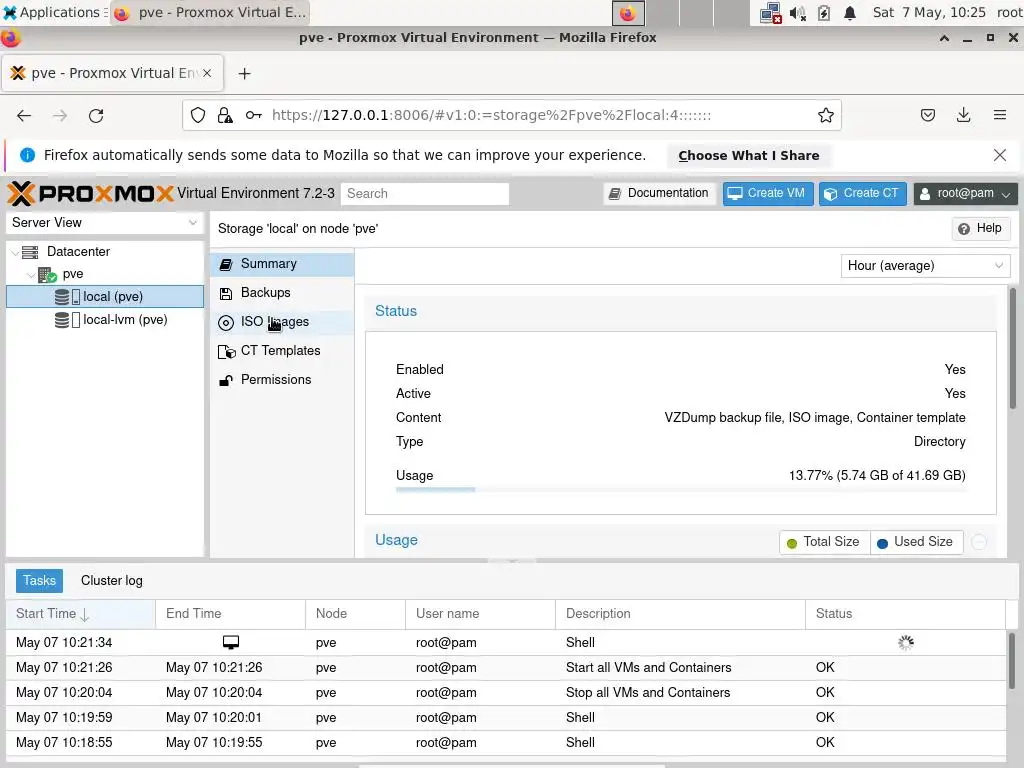Viewport: 1024px width, 768px height.
Task: Sort tasks by User name column
Action: (x=481, y=614)
